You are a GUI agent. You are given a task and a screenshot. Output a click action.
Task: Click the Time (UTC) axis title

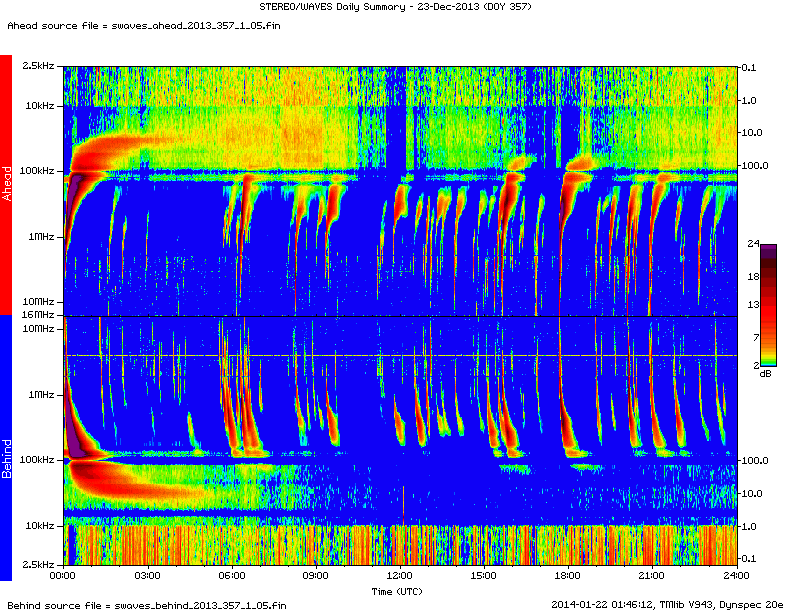tap(399, 591)
